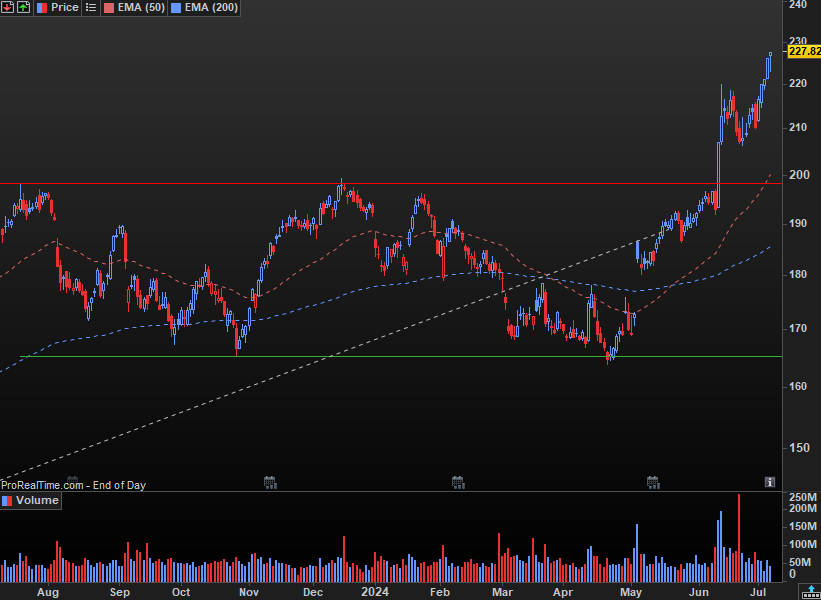The width and height of the screenshot is (821, 600).
Task: Click the Jun label on time axis
Action: tap(699, 592)
